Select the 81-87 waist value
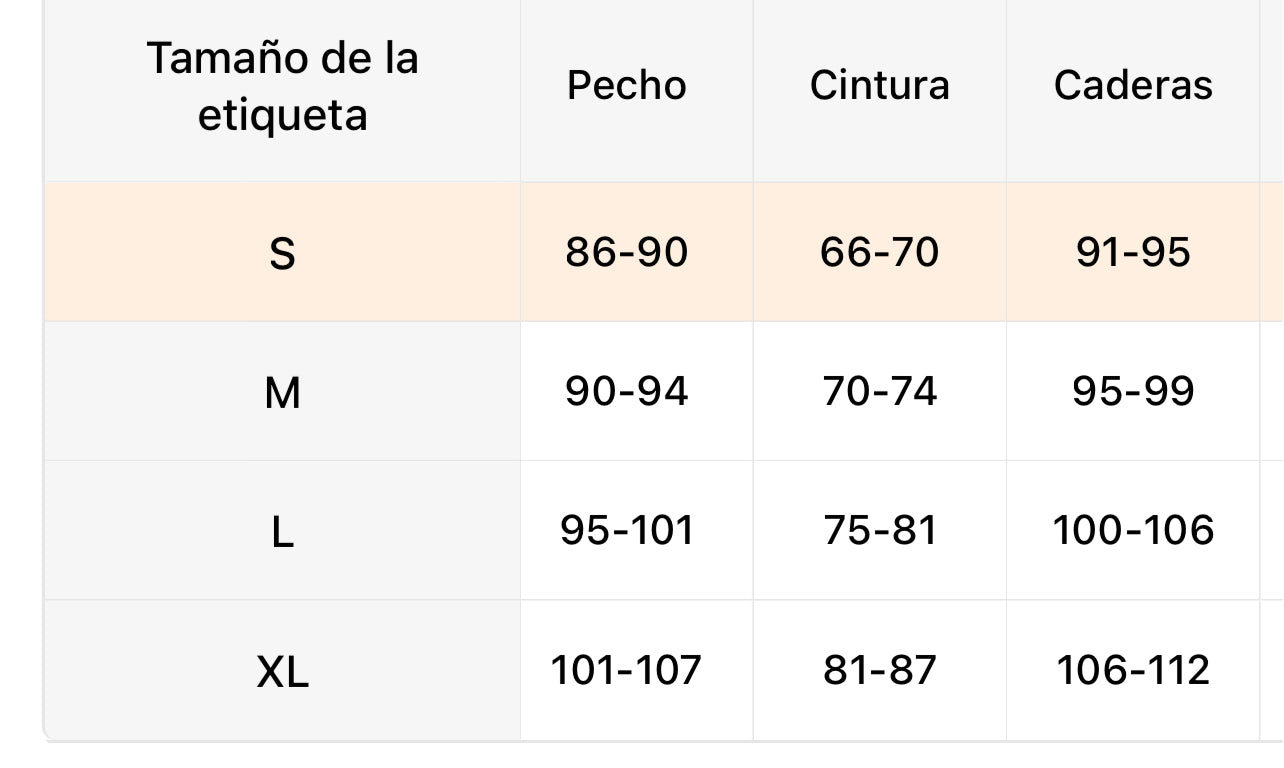This screenshot has width=1284, height=768. click(879, 670)
